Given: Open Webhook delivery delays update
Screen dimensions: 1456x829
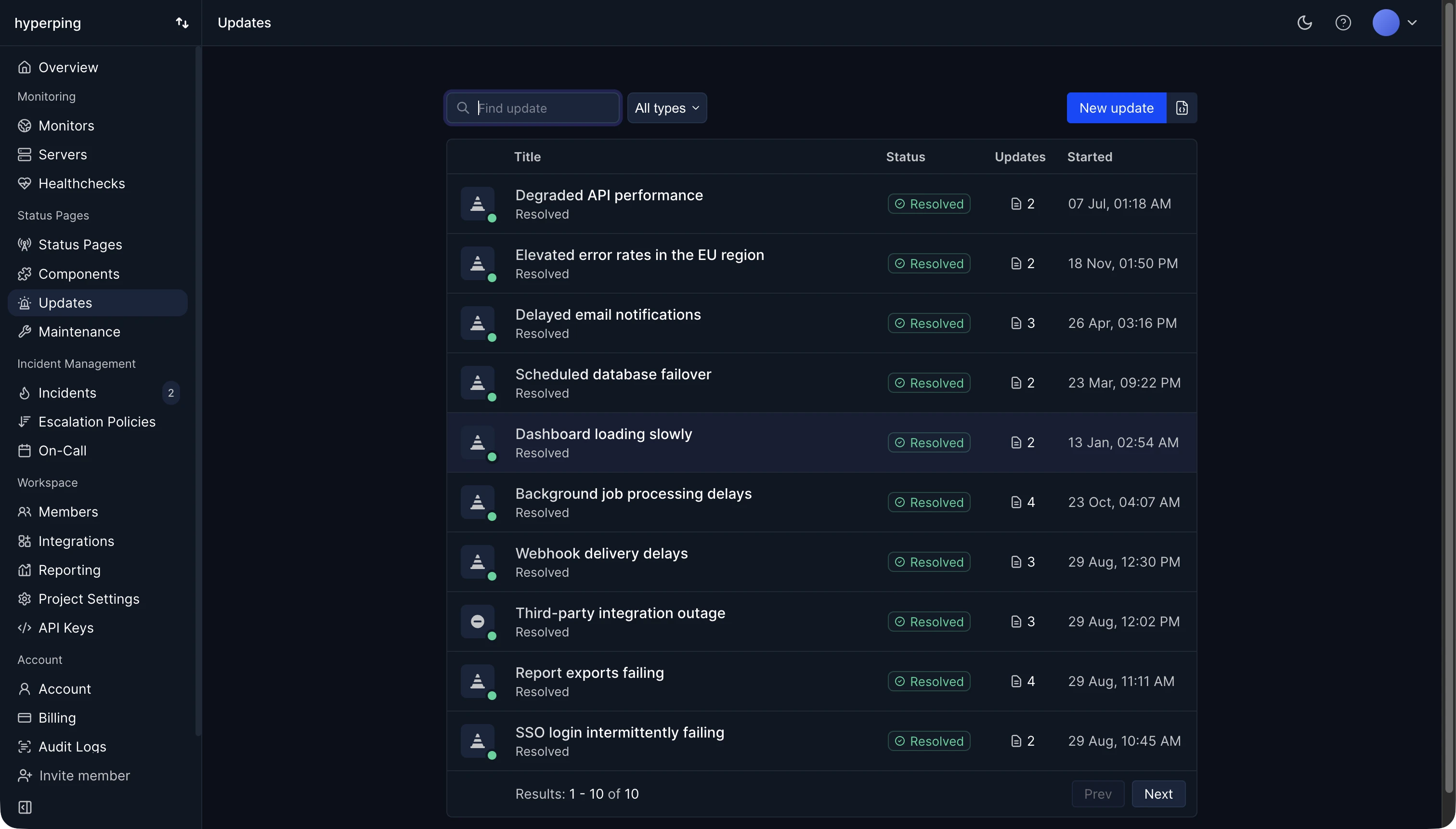Looking at the screenshot, I should pos(822,562).
